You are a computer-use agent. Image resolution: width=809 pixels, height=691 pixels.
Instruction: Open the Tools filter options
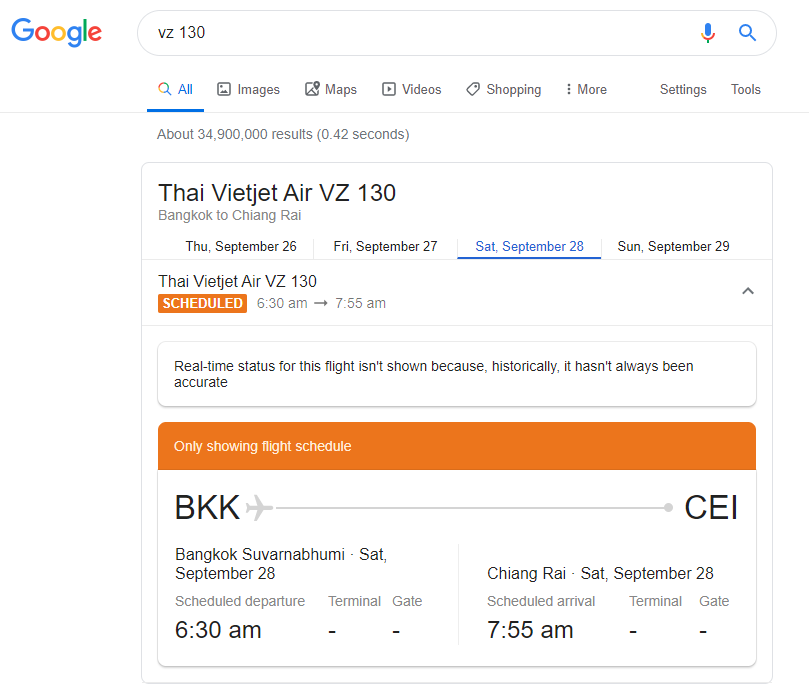coord(745,89)
